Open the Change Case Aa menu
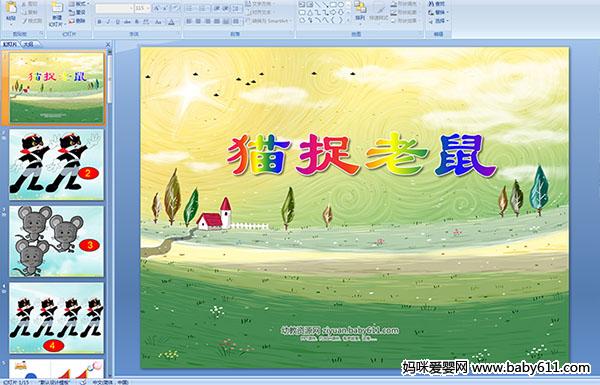 [158, 22]
